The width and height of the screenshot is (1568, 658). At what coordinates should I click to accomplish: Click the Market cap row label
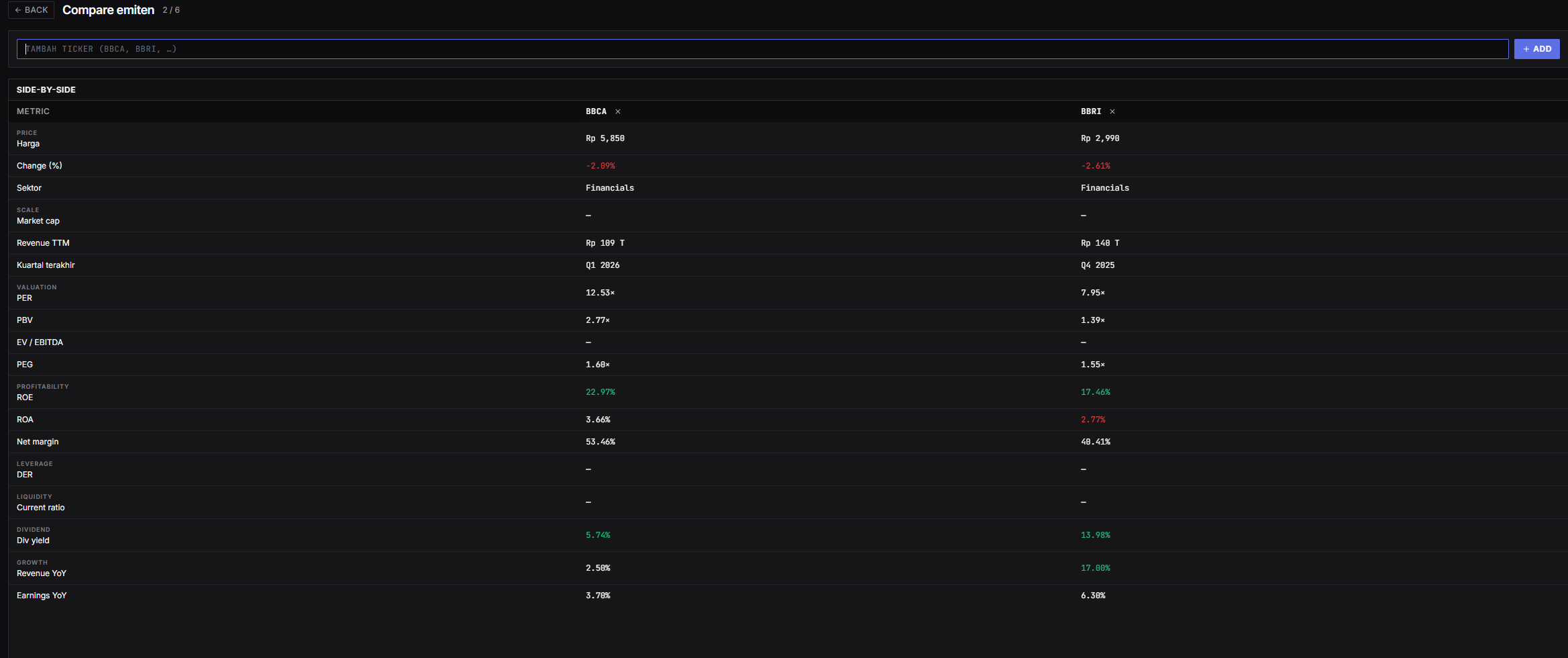click(x=38, y=221)
